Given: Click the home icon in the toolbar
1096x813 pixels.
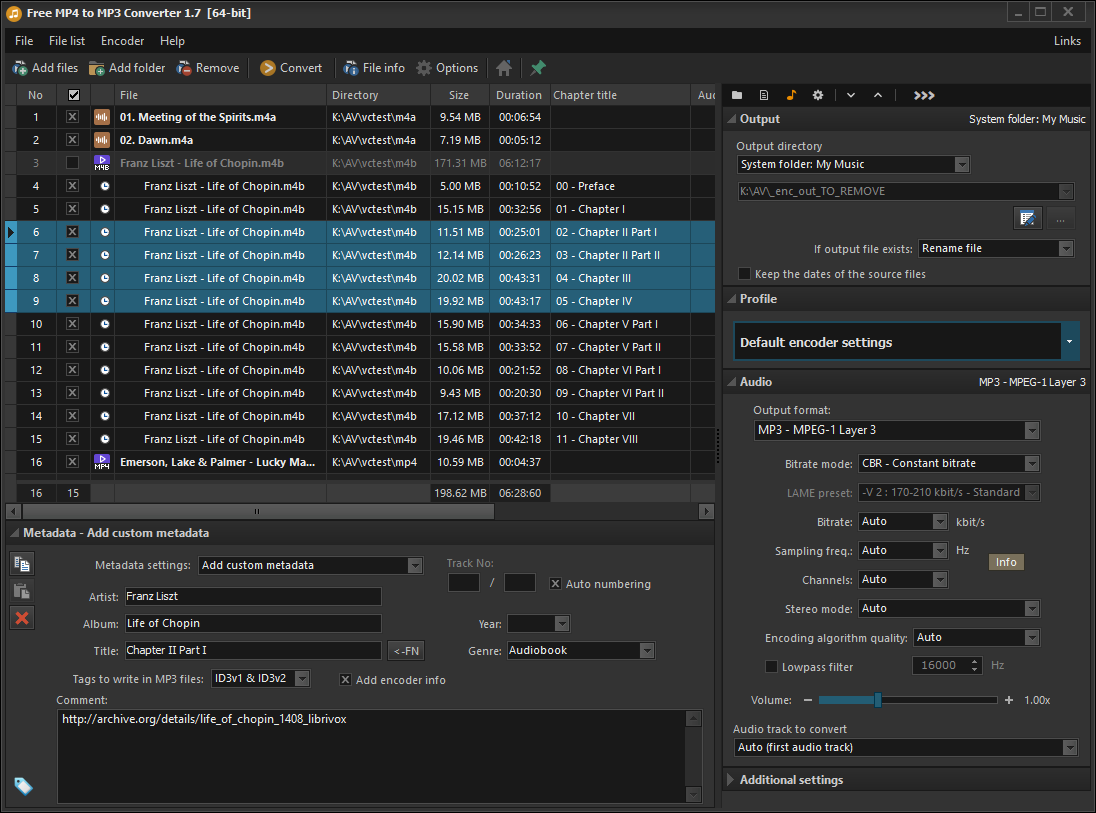Looking at the screenshot, I should coord(504,68).
